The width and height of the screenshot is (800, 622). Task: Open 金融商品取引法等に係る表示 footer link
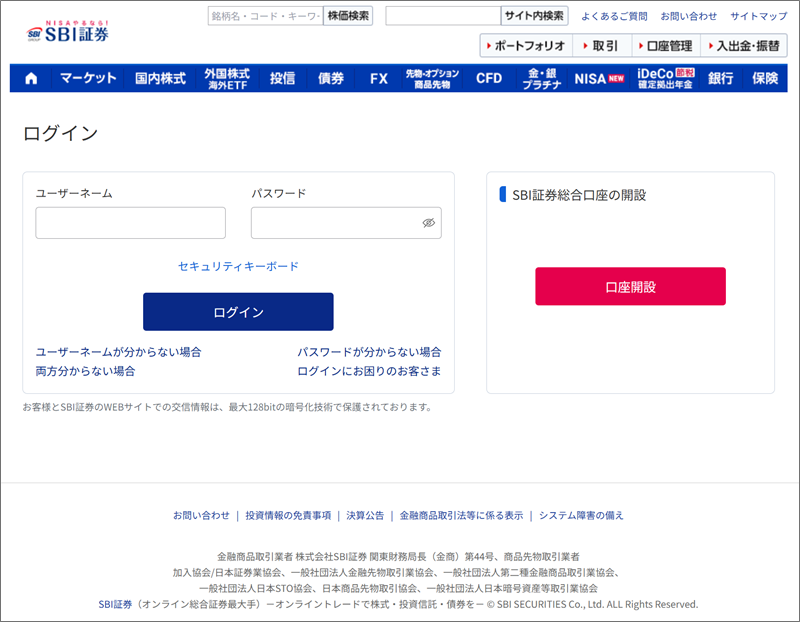(x=462, y=515)
